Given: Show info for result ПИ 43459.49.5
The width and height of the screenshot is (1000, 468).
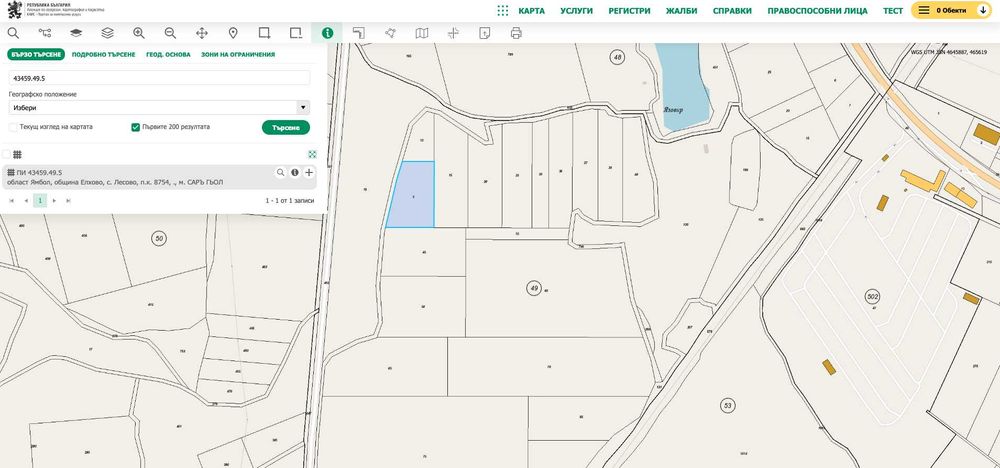Looking at the screenshot, I should [x=295, y=172].
